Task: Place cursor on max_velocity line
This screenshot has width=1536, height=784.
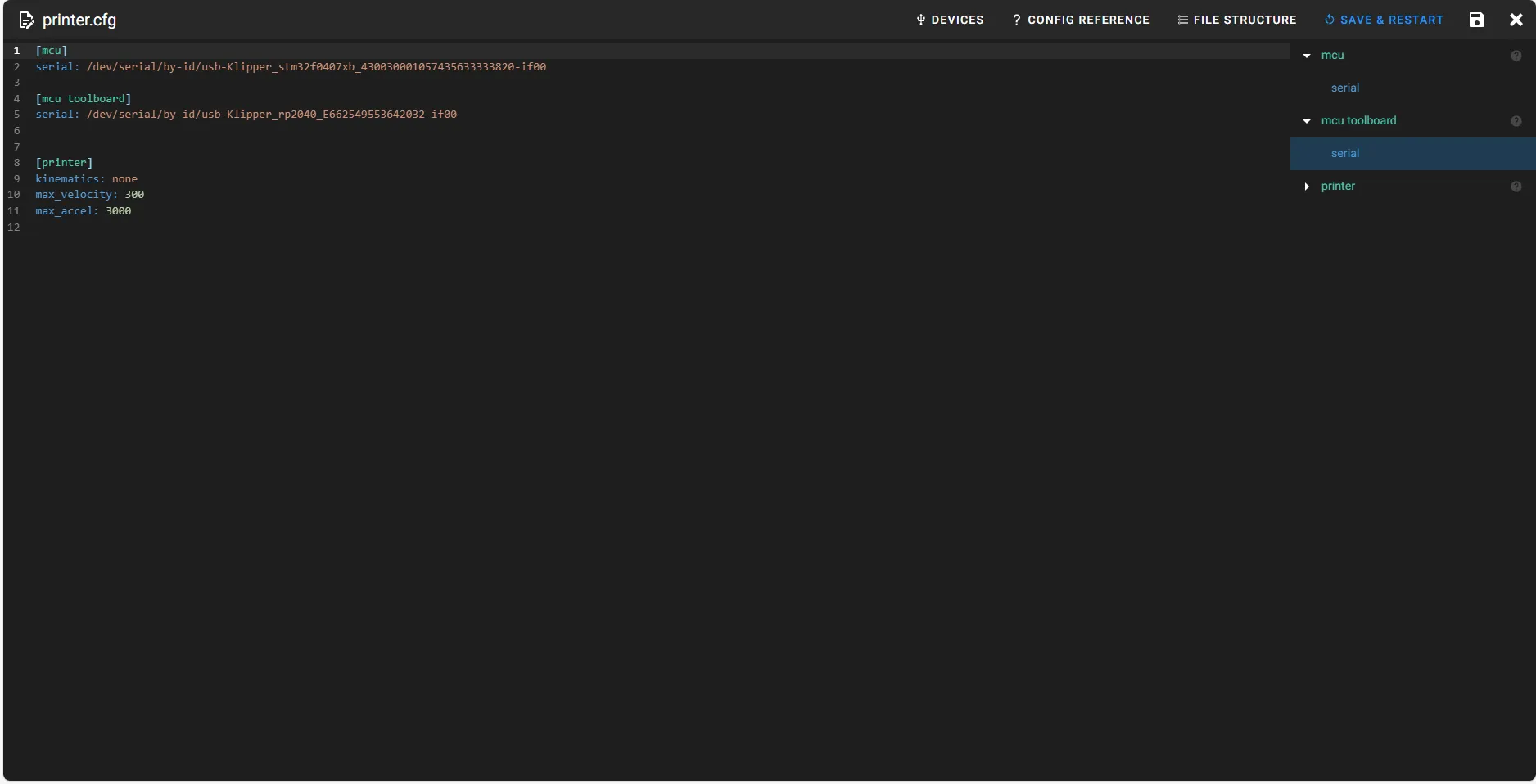Action: pyautogui.click(x=89, y=195)
